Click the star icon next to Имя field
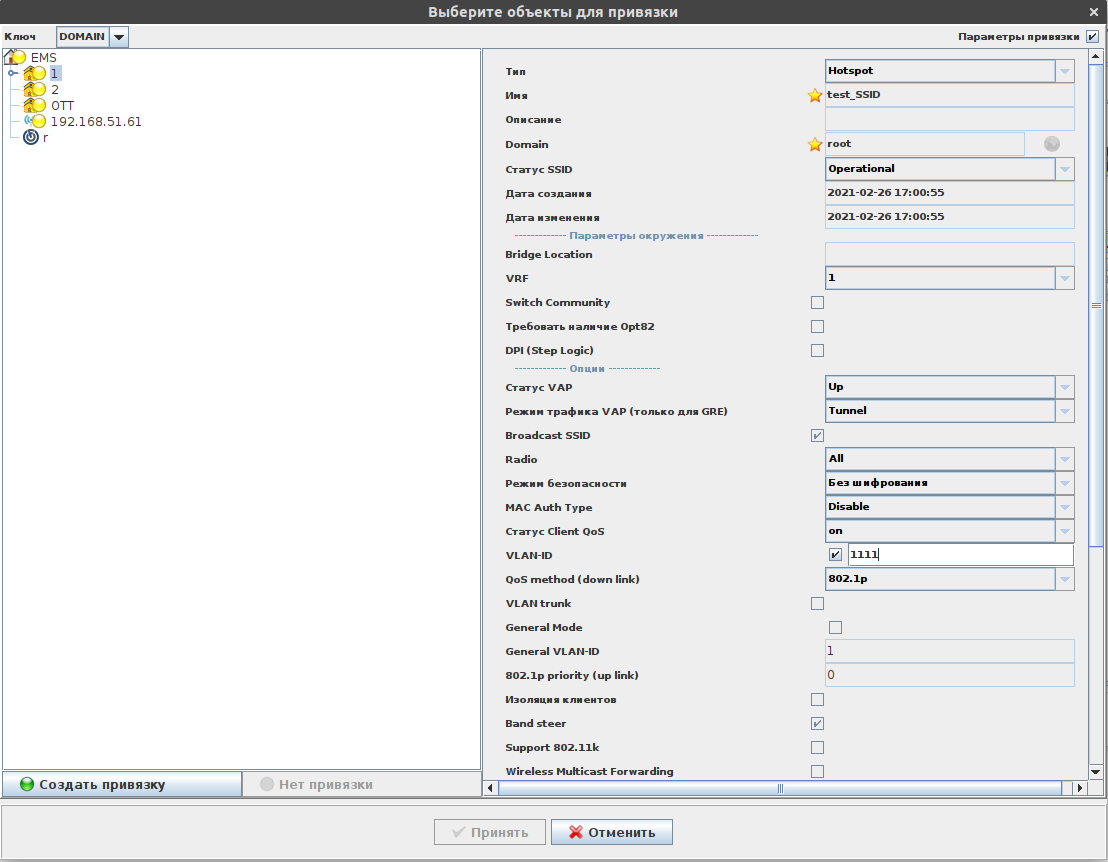The width and height of the screenshot is (1108, 862). pyautogui.click(x=815, y=96)
